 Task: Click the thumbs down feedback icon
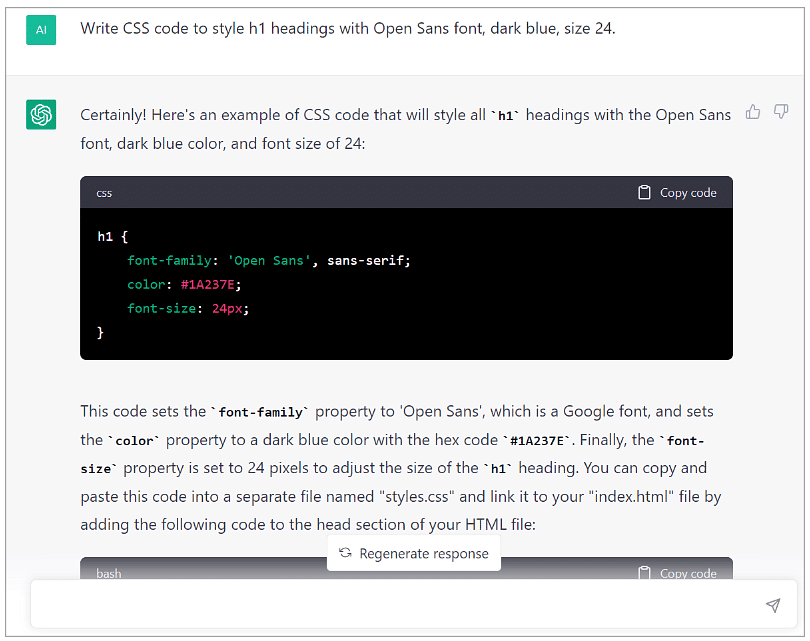click(781, 112)
